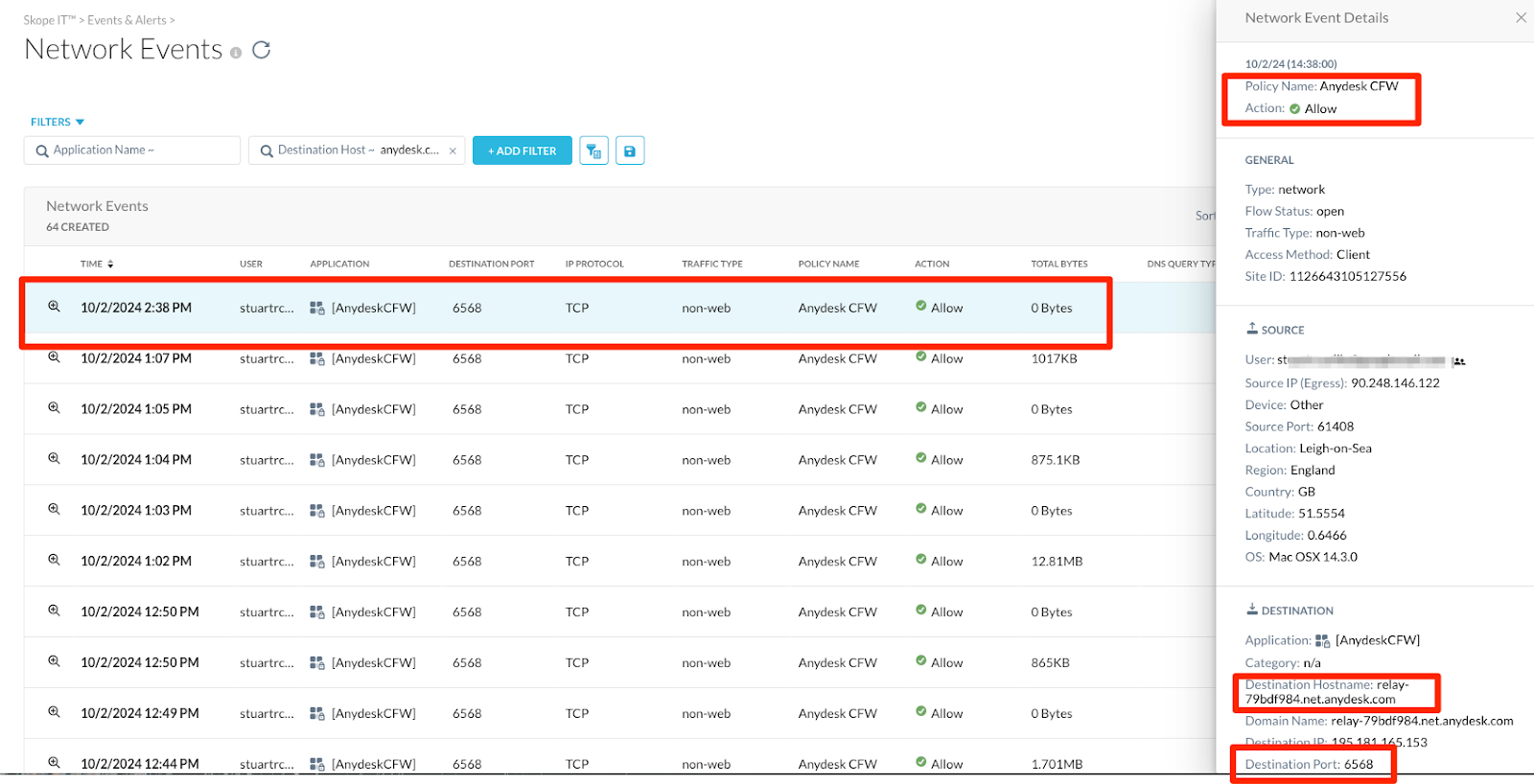Click Location Leigh-on-Sea value

(x=1336, y=449)
